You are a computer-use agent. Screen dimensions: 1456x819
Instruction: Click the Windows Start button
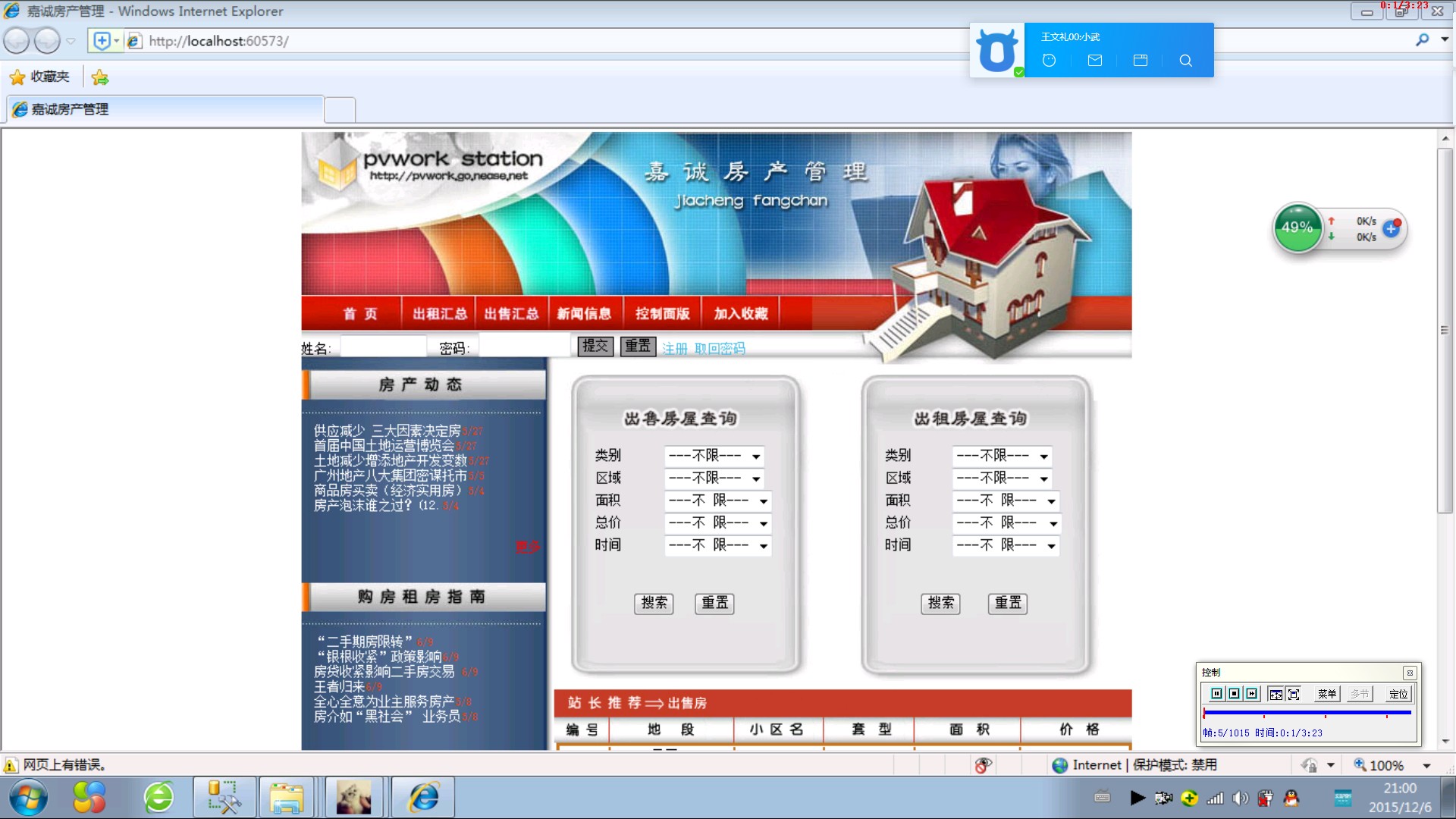(28, 798)
